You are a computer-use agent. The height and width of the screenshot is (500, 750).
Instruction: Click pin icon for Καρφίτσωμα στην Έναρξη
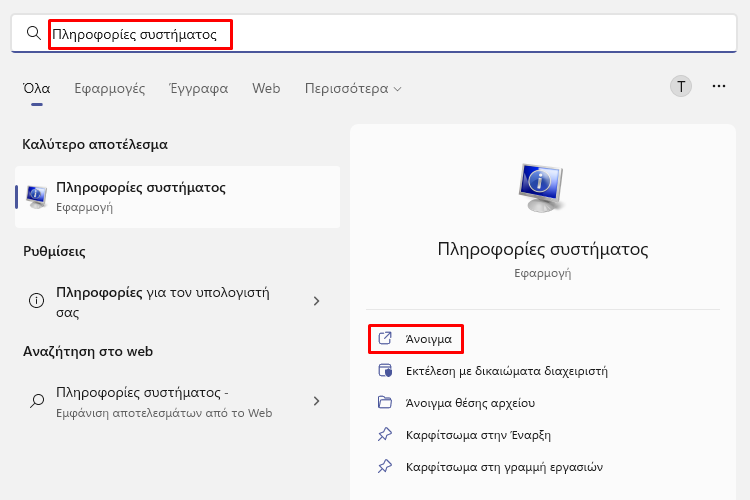[385, 434]
